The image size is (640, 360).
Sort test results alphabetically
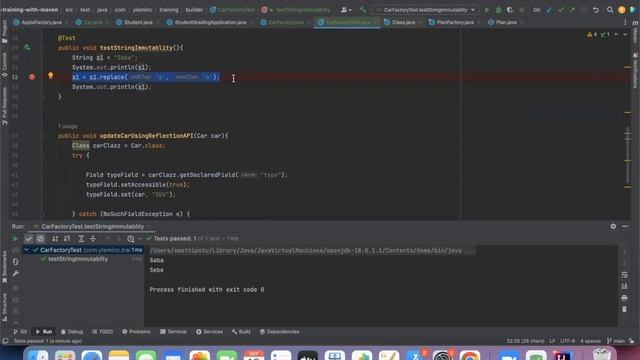point(55,239)
